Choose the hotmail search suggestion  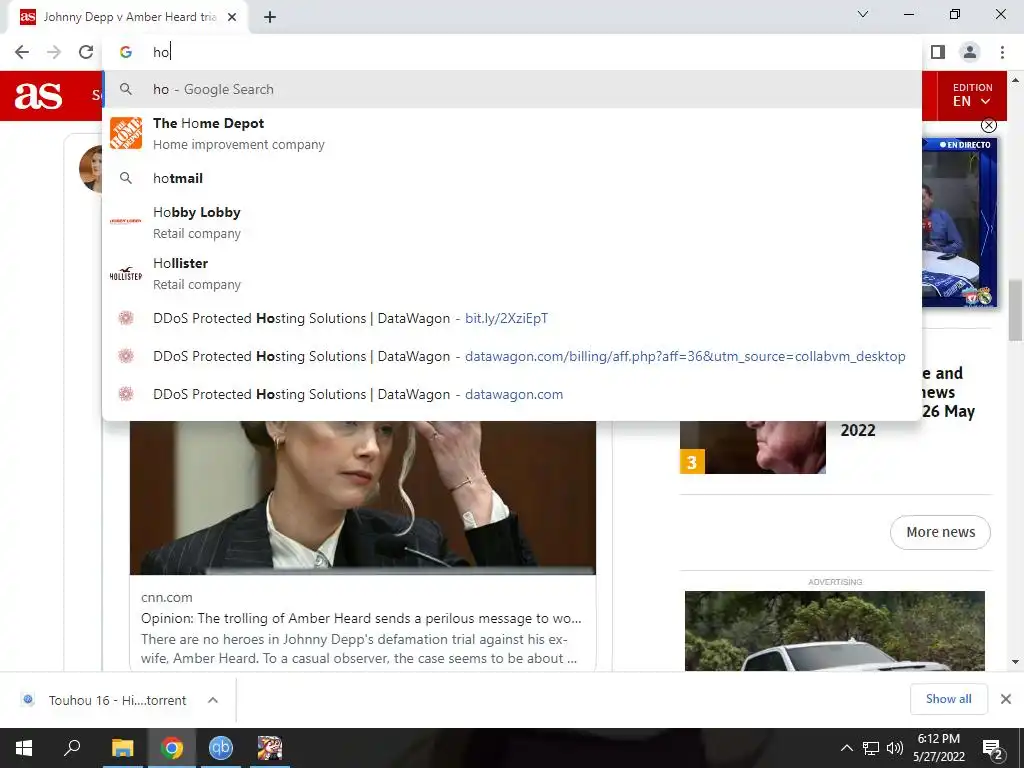click(x=512, y=178)
